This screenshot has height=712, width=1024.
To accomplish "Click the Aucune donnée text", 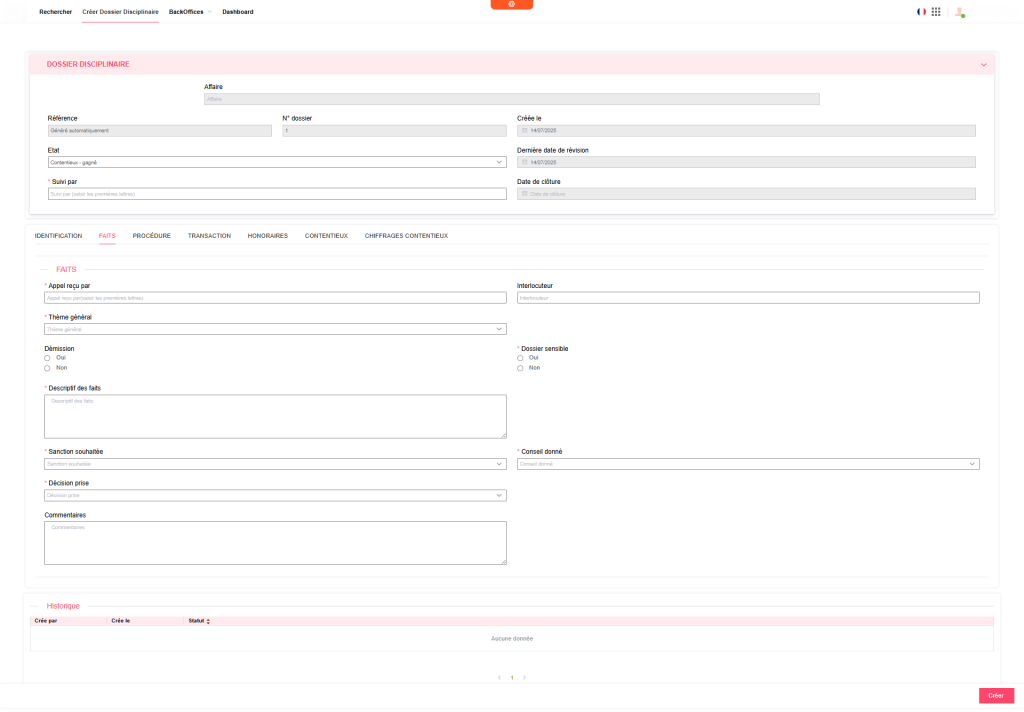I will (x=512, y=639).
